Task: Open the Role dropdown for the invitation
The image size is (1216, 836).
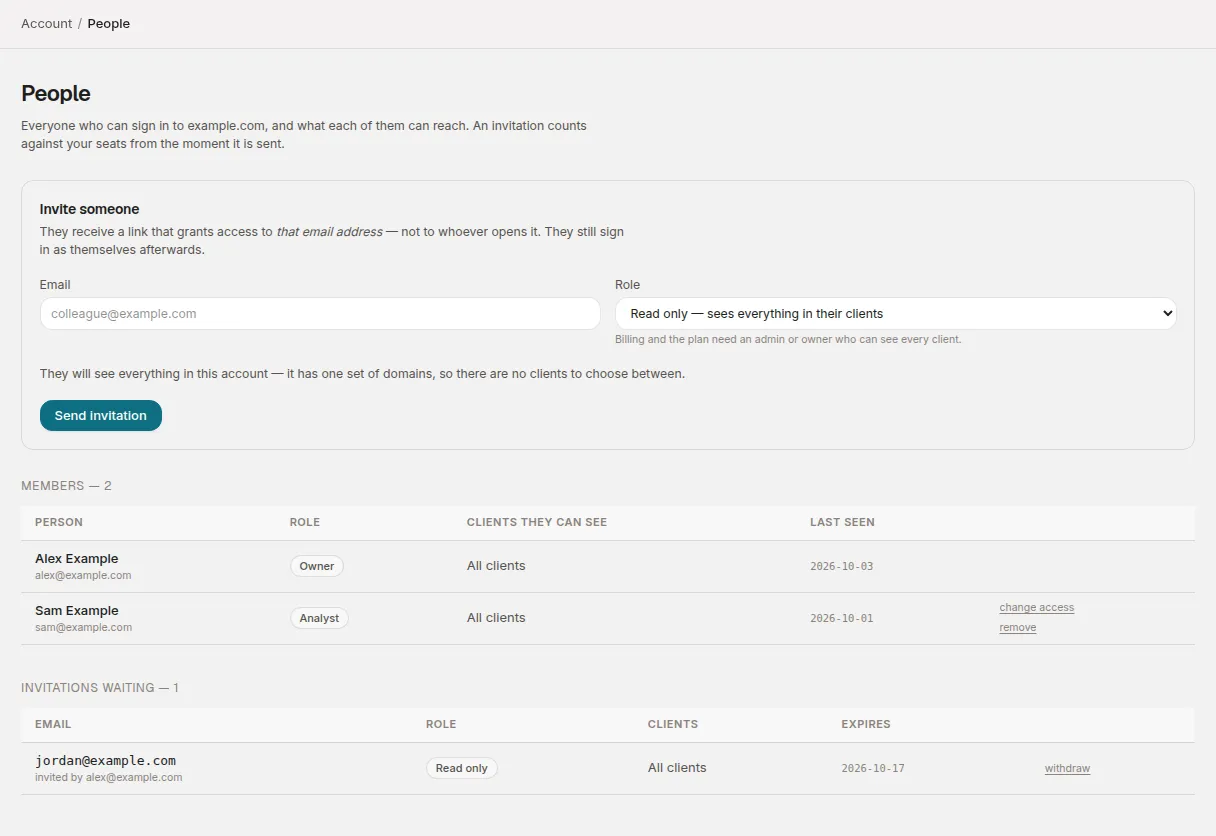Action: point(896,313)
